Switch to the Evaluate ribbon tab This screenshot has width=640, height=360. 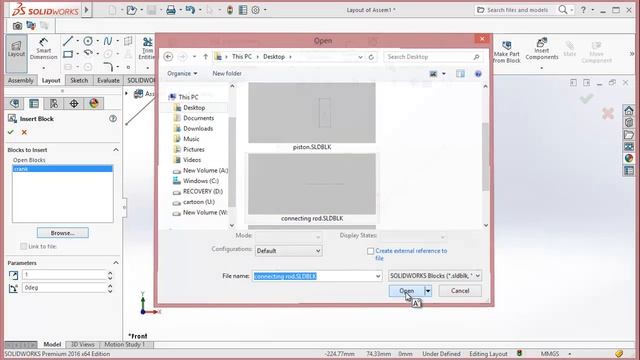(108, 80)
